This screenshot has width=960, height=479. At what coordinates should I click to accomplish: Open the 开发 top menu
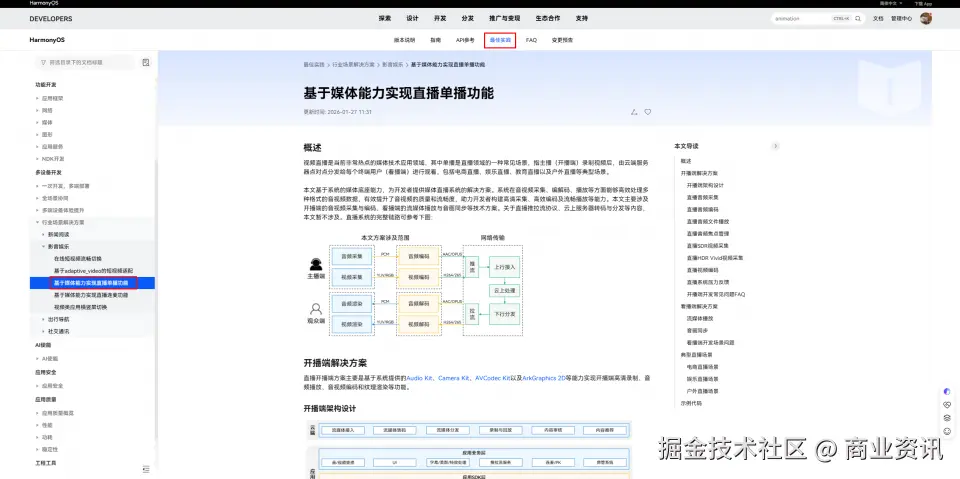pyautogui.click(x=440, y=18)
